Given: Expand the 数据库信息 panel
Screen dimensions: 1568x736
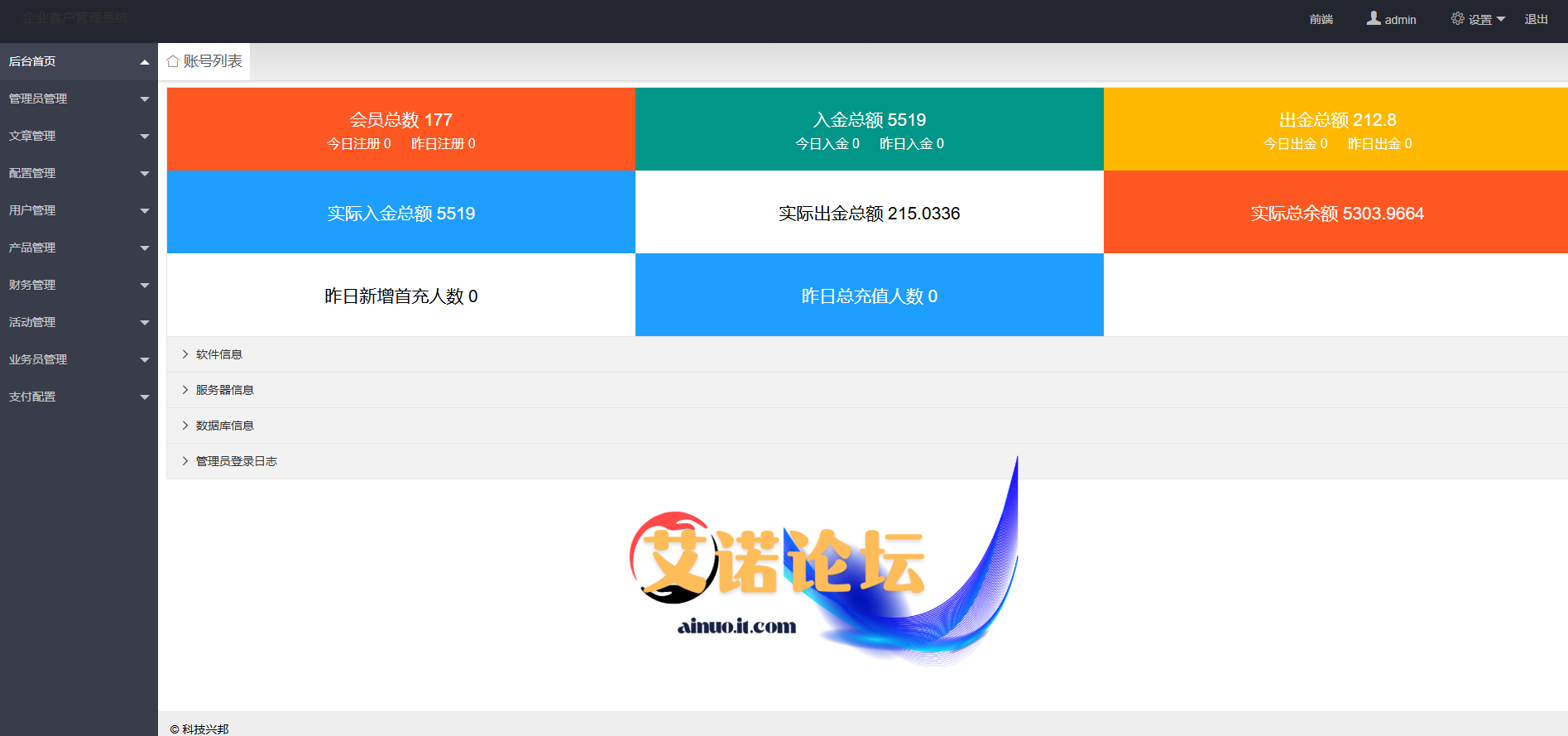Looking at the screenshot, I should point(867,426).
